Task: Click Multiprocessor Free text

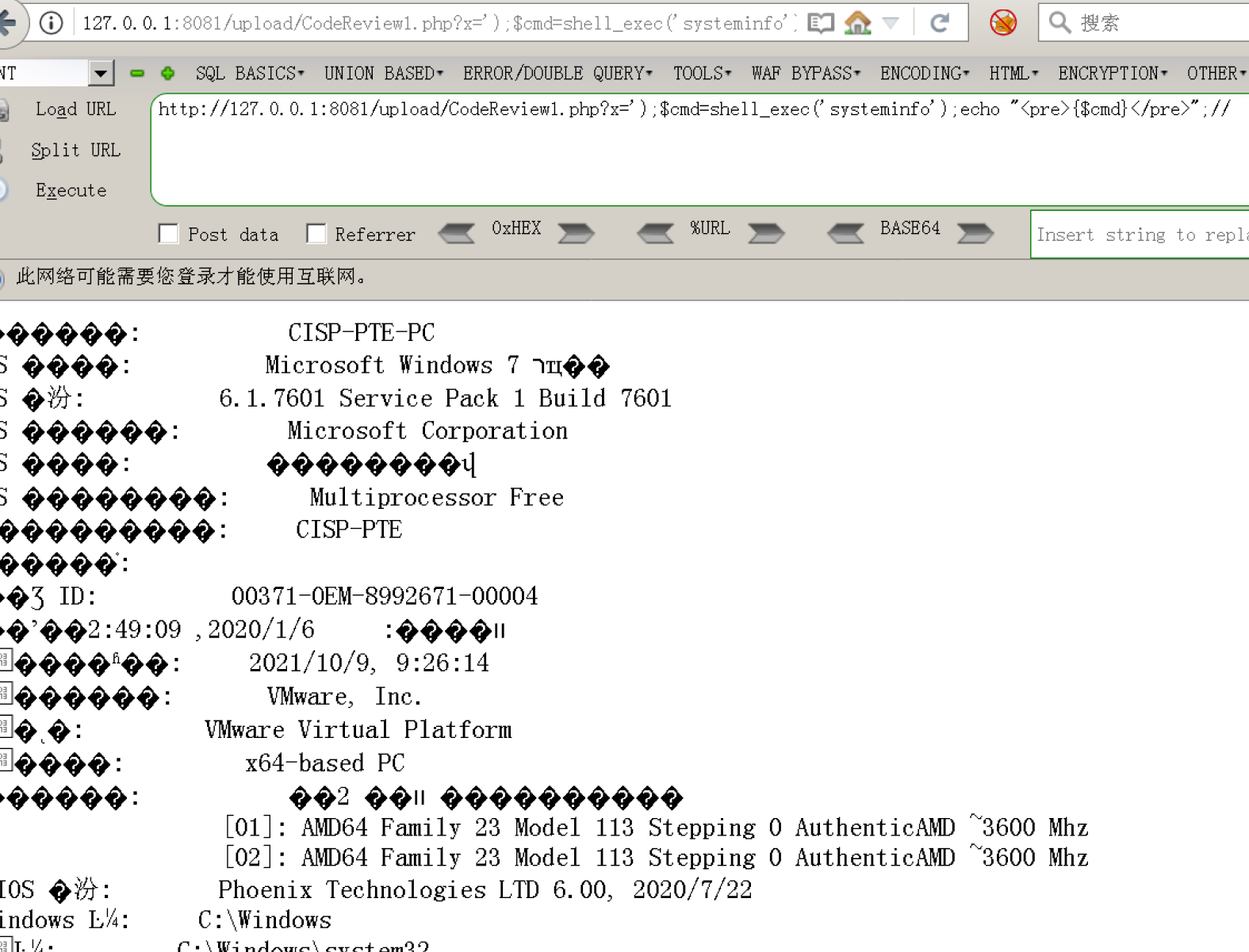Action: 436,497
